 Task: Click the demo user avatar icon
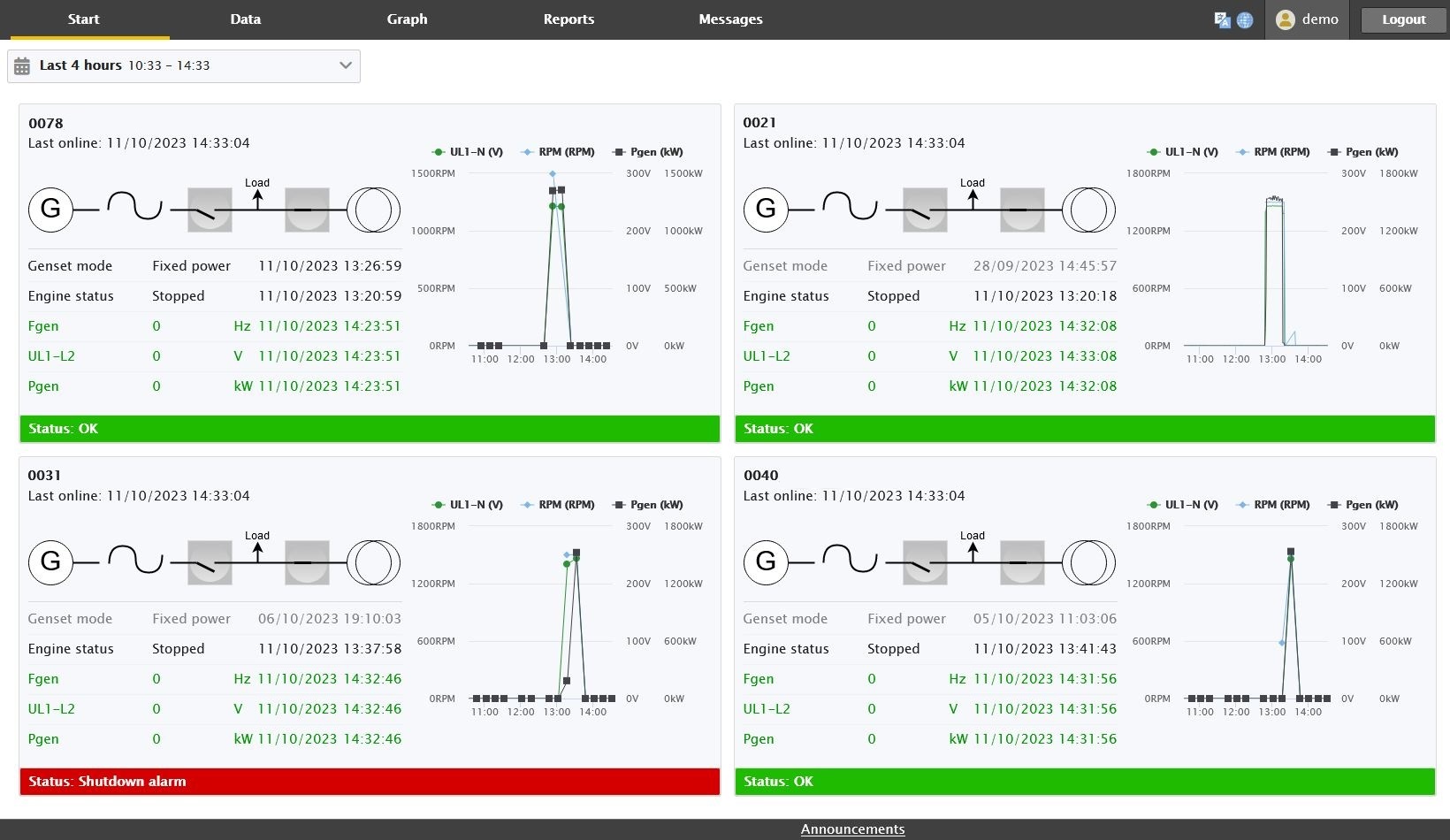[1286, 19]
